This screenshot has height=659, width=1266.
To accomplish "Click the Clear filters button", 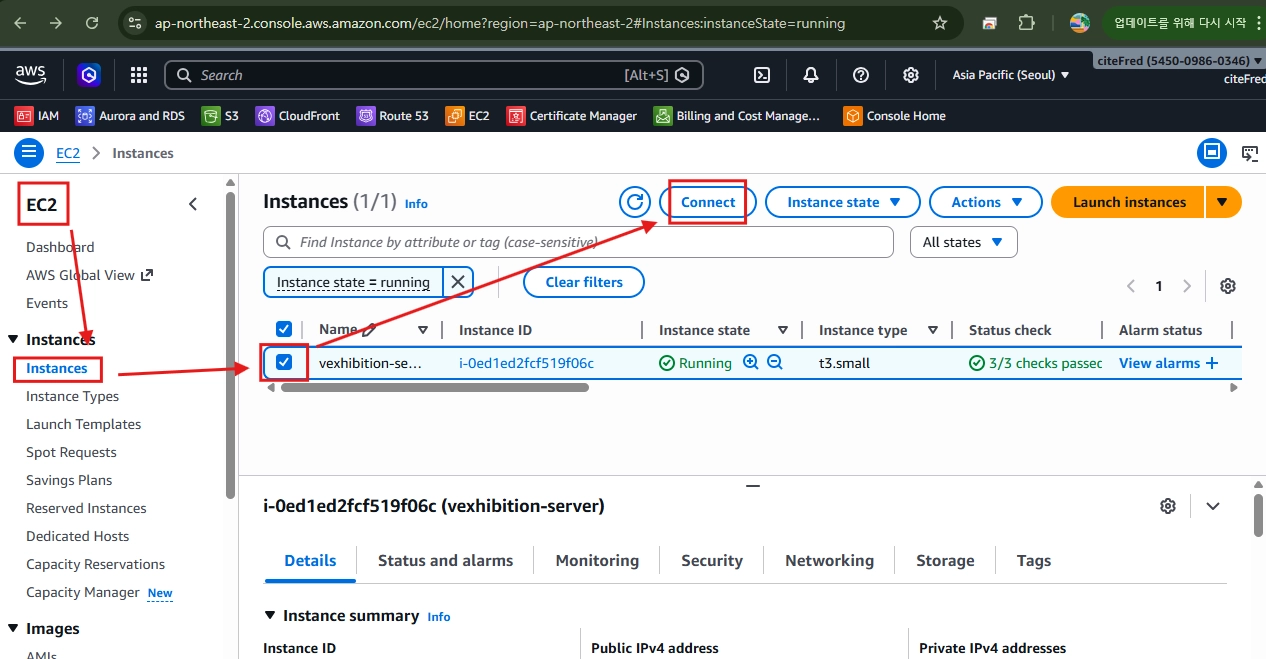I will pyautogui.click(x=584, y=282).
